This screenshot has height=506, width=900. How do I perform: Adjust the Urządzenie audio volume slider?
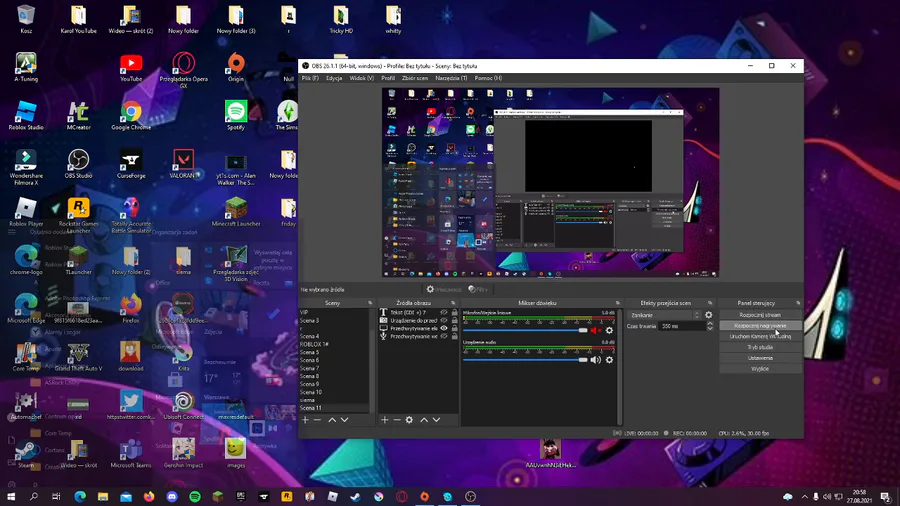pyautogui.click(x=525, y=360)
